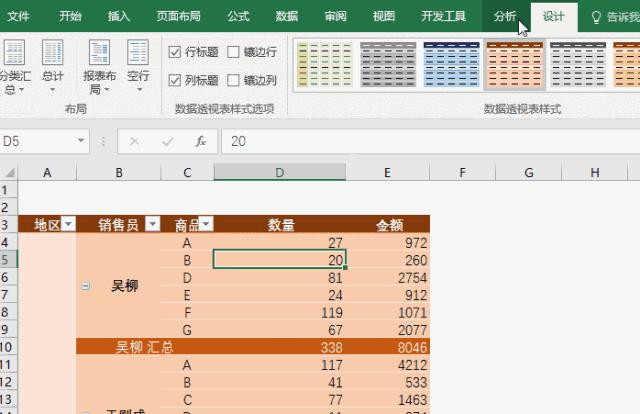
Task: Switch to the 视图 view tab
Action: 384,16
